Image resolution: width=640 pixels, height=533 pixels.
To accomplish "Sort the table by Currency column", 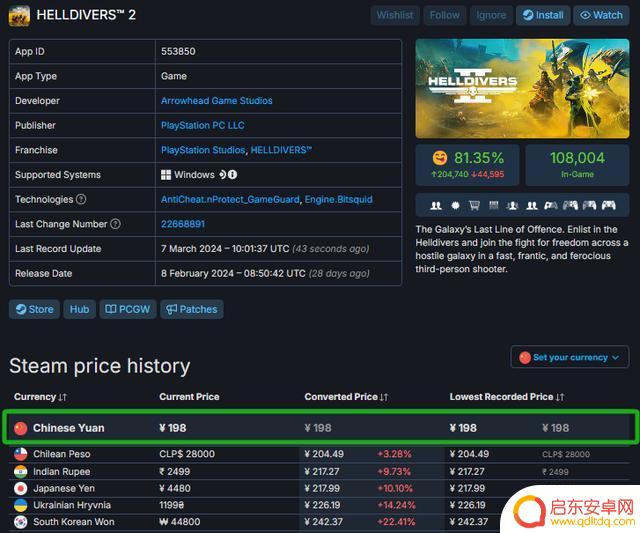I will [40, 397].
